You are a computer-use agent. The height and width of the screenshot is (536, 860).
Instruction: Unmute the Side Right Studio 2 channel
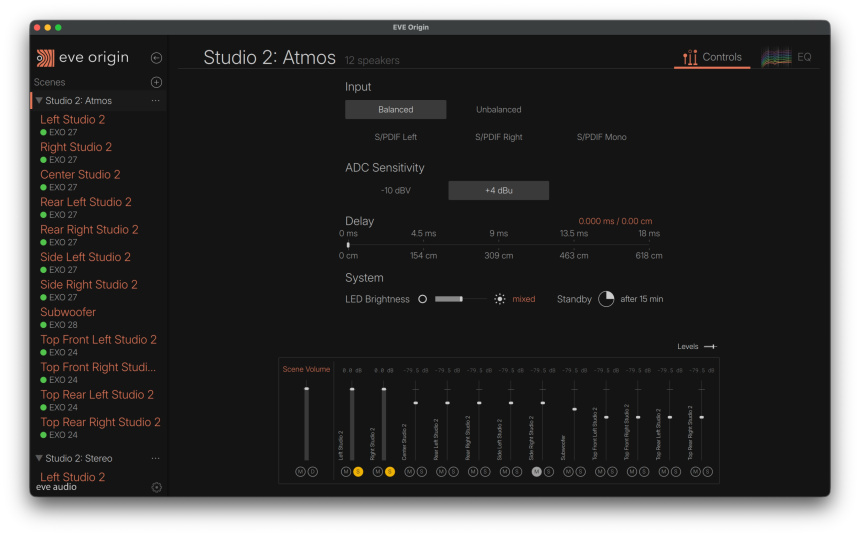[536, 472]
